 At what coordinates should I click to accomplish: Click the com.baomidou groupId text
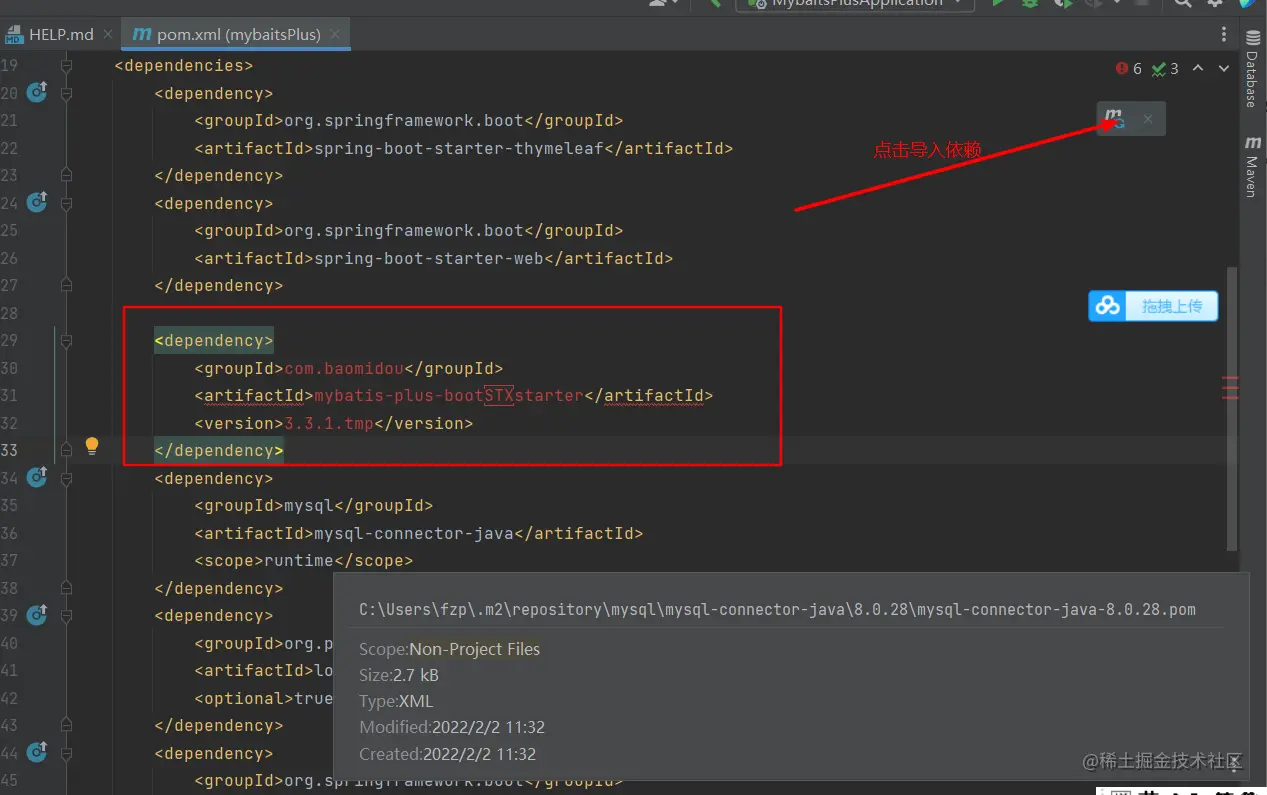click(x=344, y=368)
